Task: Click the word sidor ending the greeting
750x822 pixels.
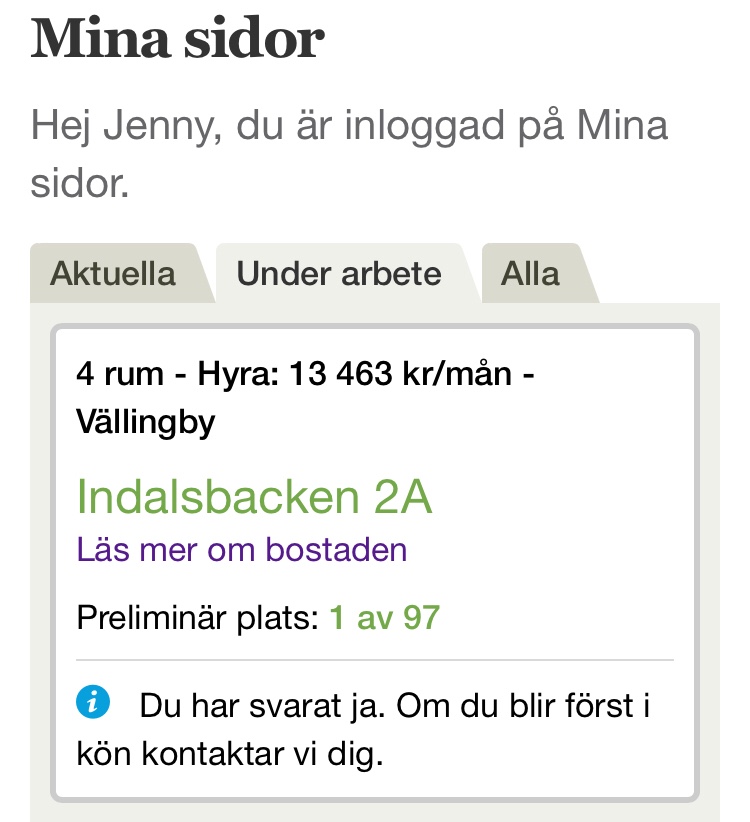Action: [79, 183]
